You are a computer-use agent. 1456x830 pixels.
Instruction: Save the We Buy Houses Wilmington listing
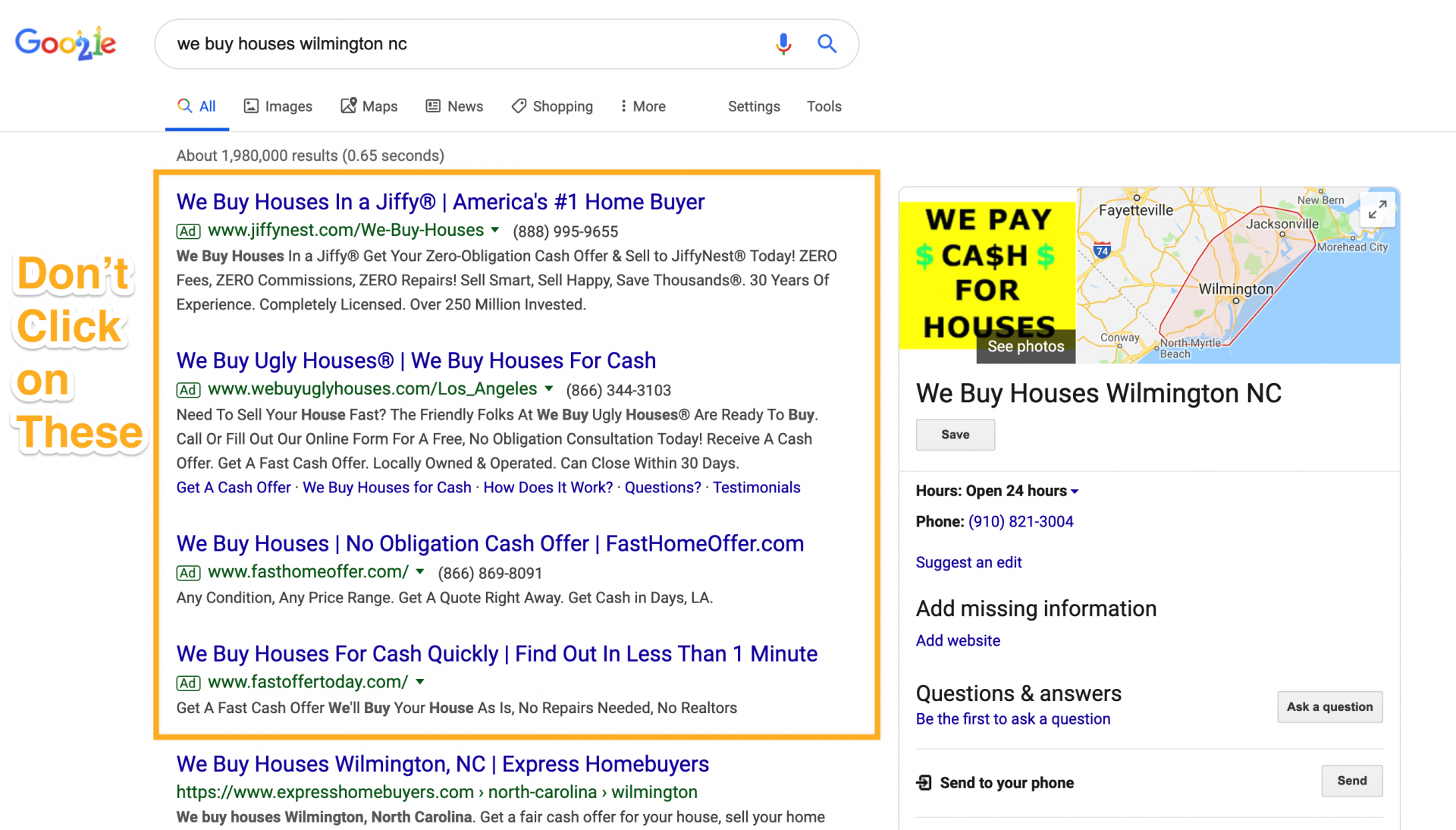point(955,435)
